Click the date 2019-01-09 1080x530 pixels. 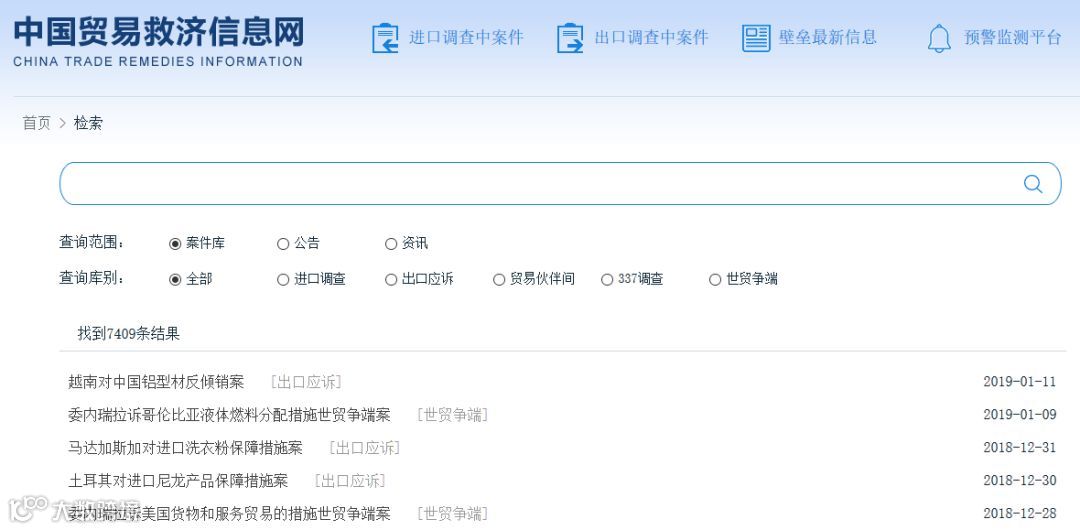1019,415
